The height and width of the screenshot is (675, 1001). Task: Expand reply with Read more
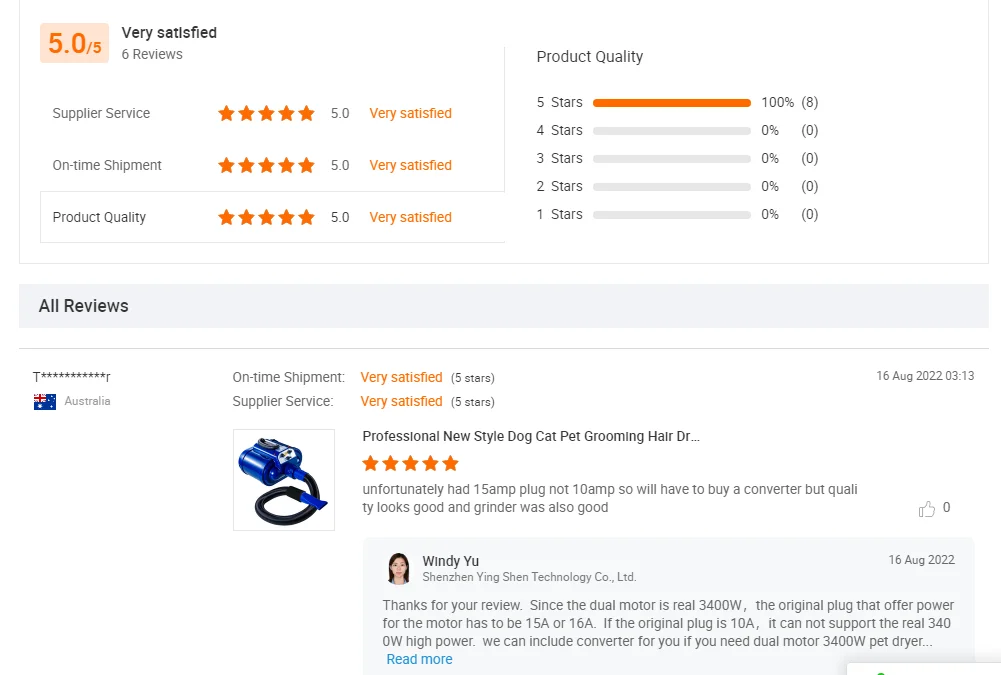coord(419,660)
